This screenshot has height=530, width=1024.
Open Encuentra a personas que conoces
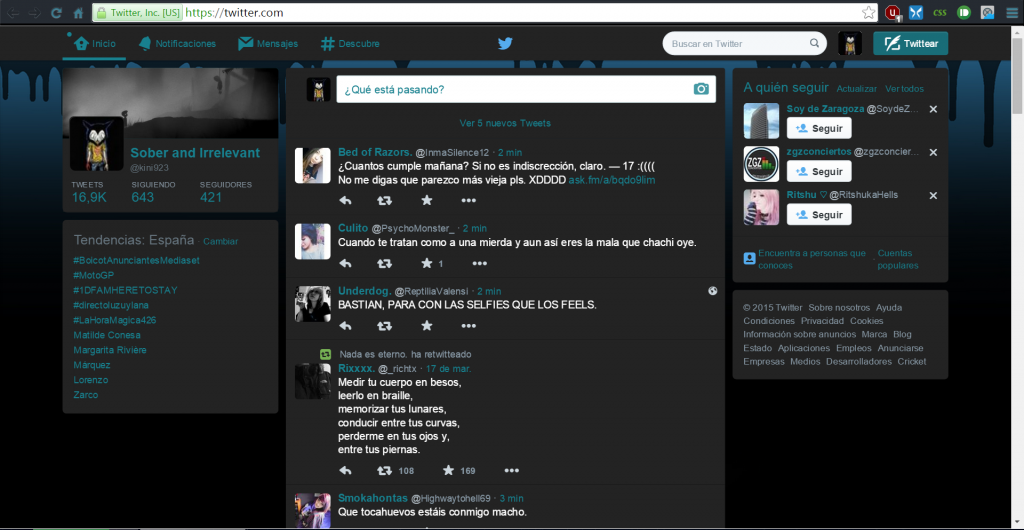(812, 259)
